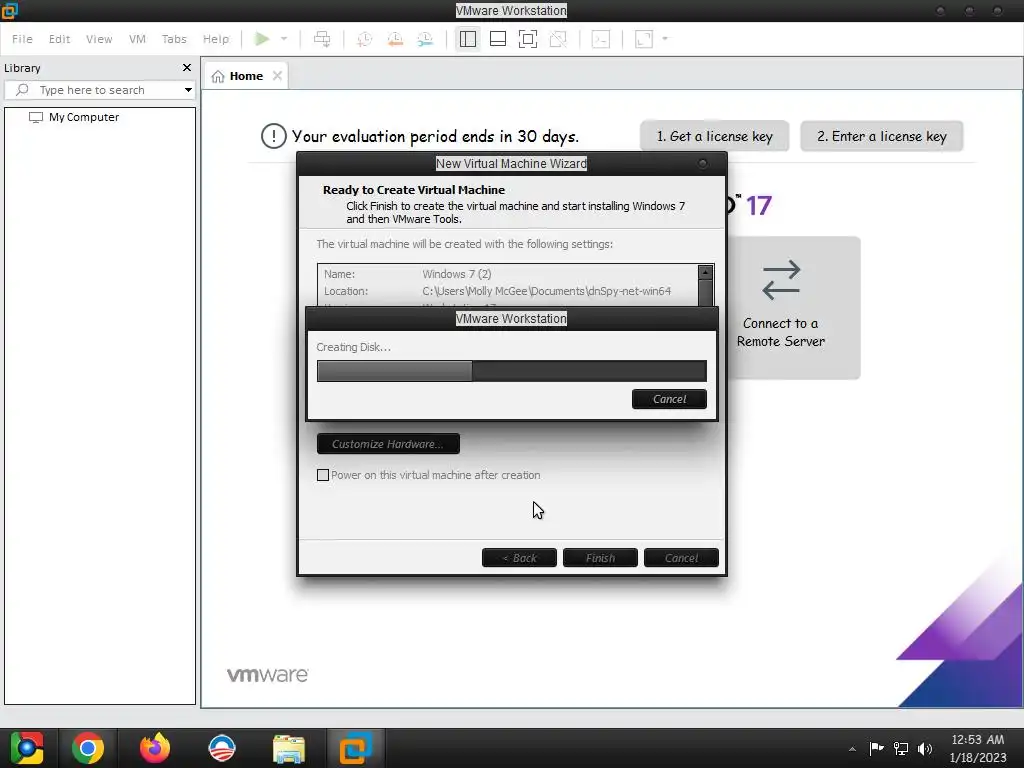1024x768 pixels.
Task: Open the Snapshot Manager wrench icon
Action: (425, 39)
